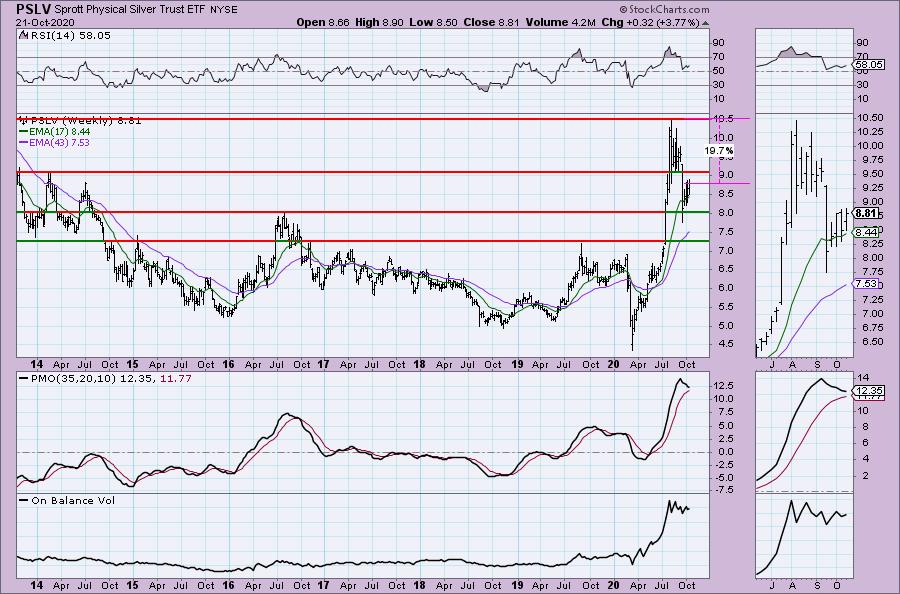This screenshot has height=594, width=900.
Task: Click the On Balance Vol legend label
Action: (x=67, y=500)
